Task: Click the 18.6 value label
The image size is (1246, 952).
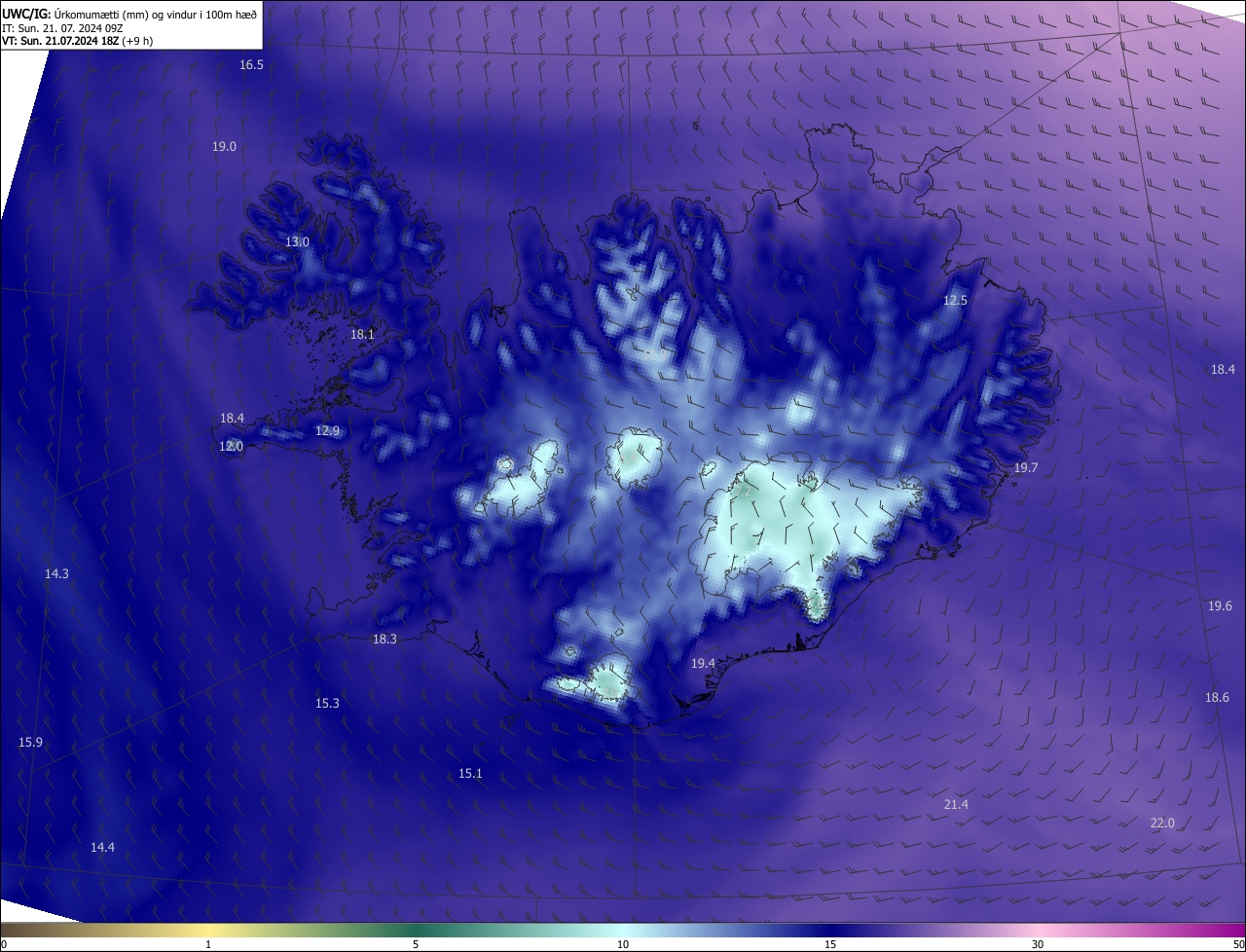Action: [x=1217, y=698]
